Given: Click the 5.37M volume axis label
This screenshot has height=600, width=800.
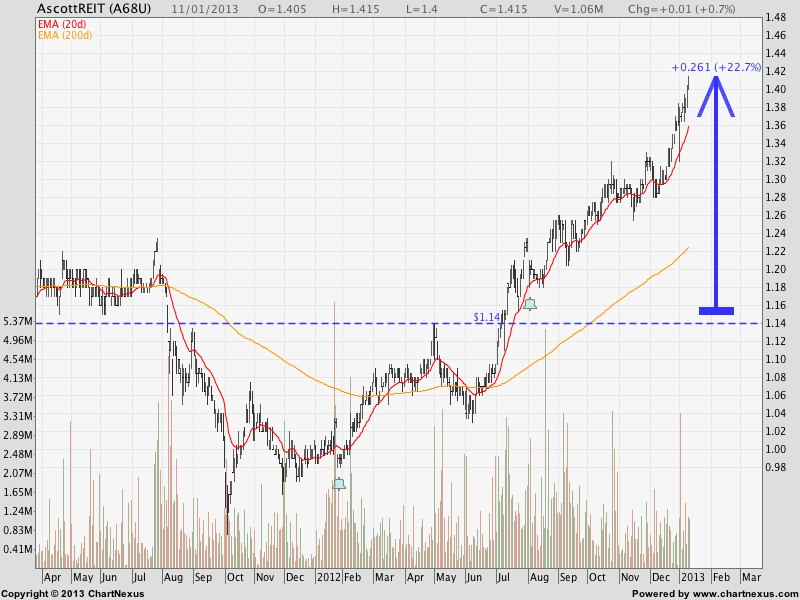Looking at the screenshot, I should 16,322.
